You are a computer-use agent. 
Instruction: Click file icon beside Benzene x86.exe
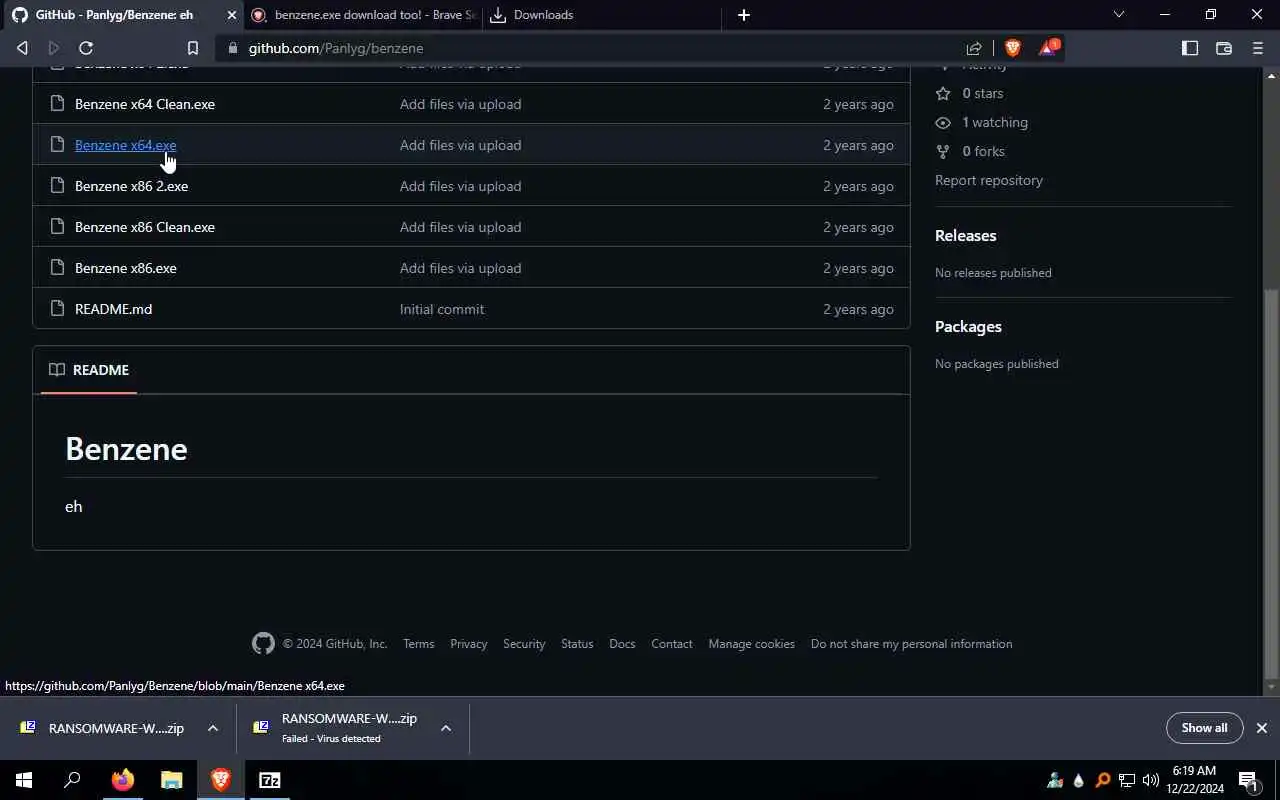[57, 268]
